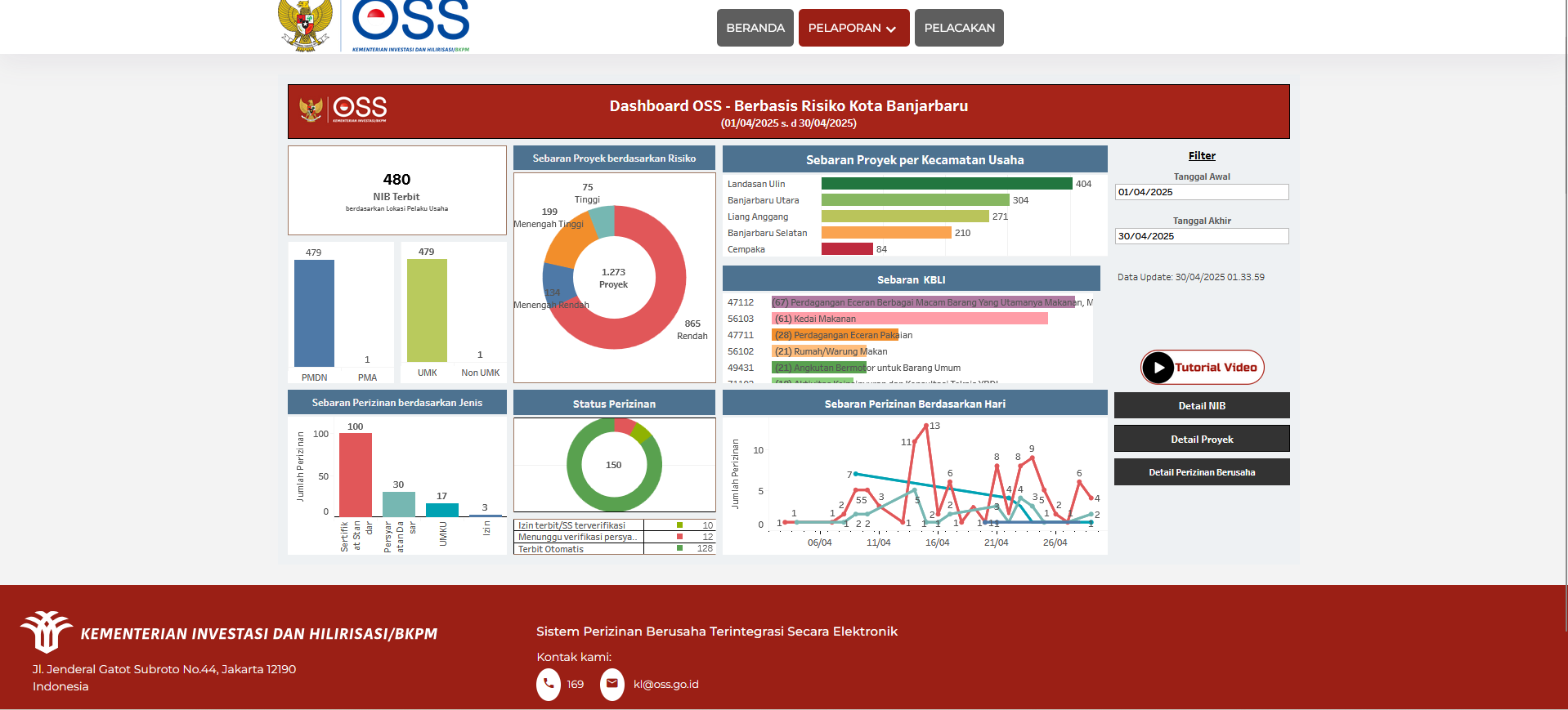This screenshot has height=710, width=1568.
Task: Click the kl@oss.go.id email link
Action: pos(665,685)
